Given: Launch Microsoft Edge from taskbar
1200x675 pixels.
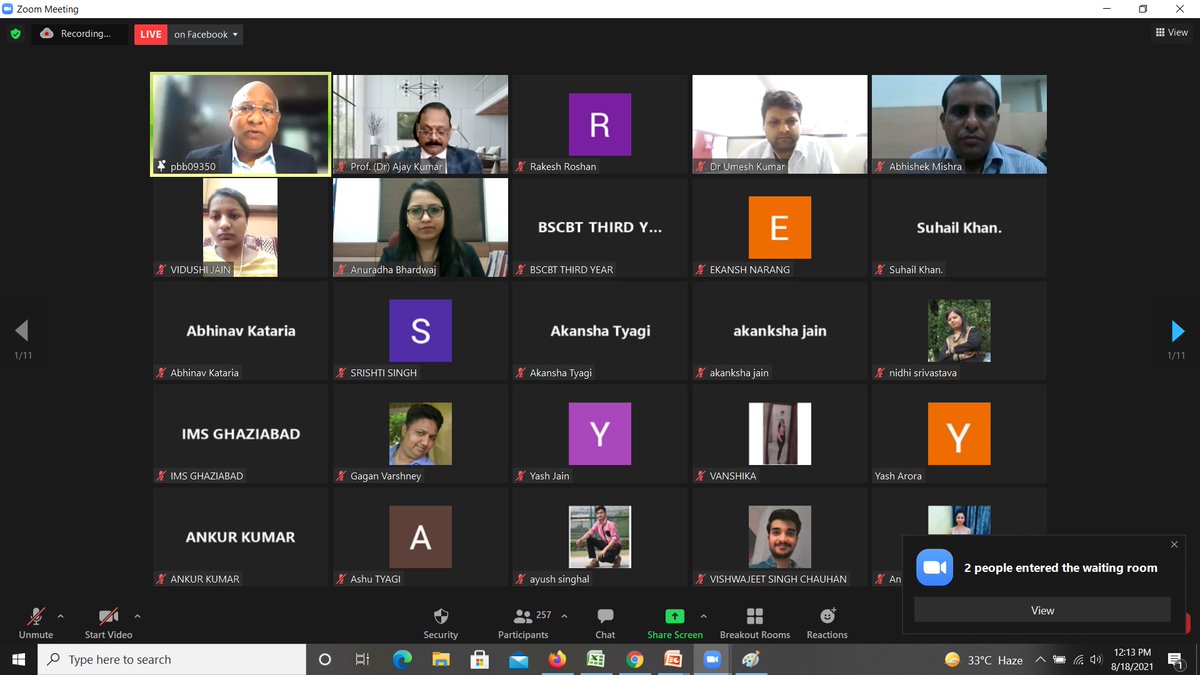Looking at the screenshot, I should (x=402, y=659).
